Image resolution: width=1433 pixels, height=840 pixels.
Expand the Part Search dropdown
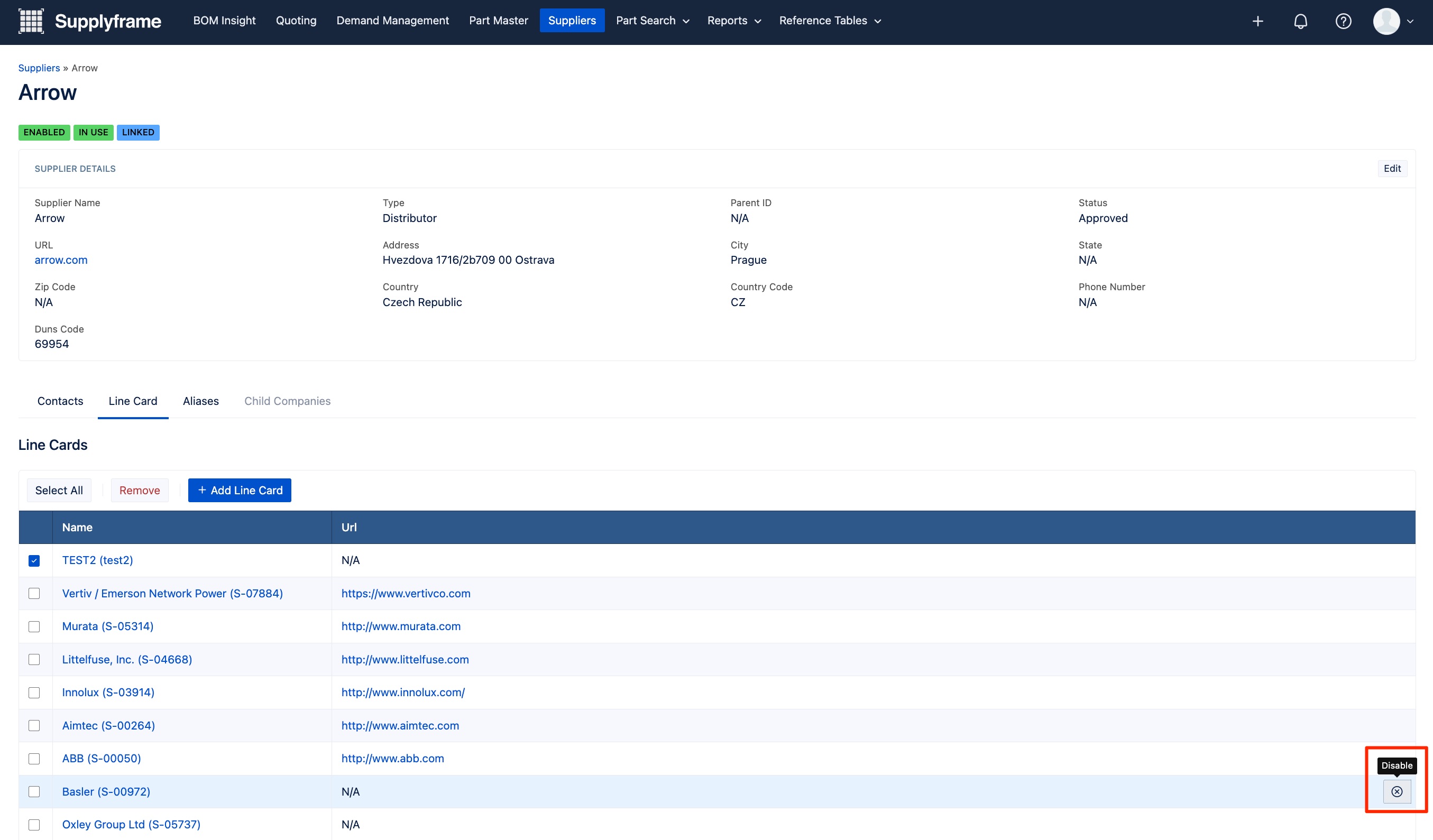[x=652, y=21]
